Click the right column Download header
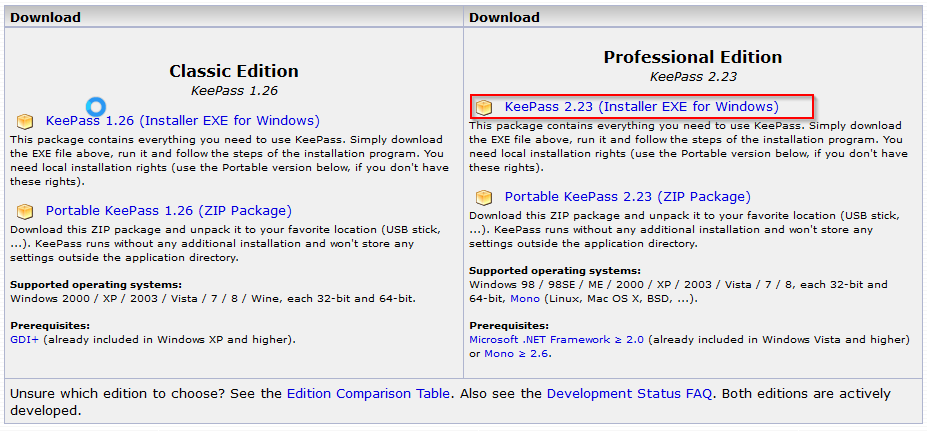Image resolution: width=927 pixels, height=432 pixels. 504,17
